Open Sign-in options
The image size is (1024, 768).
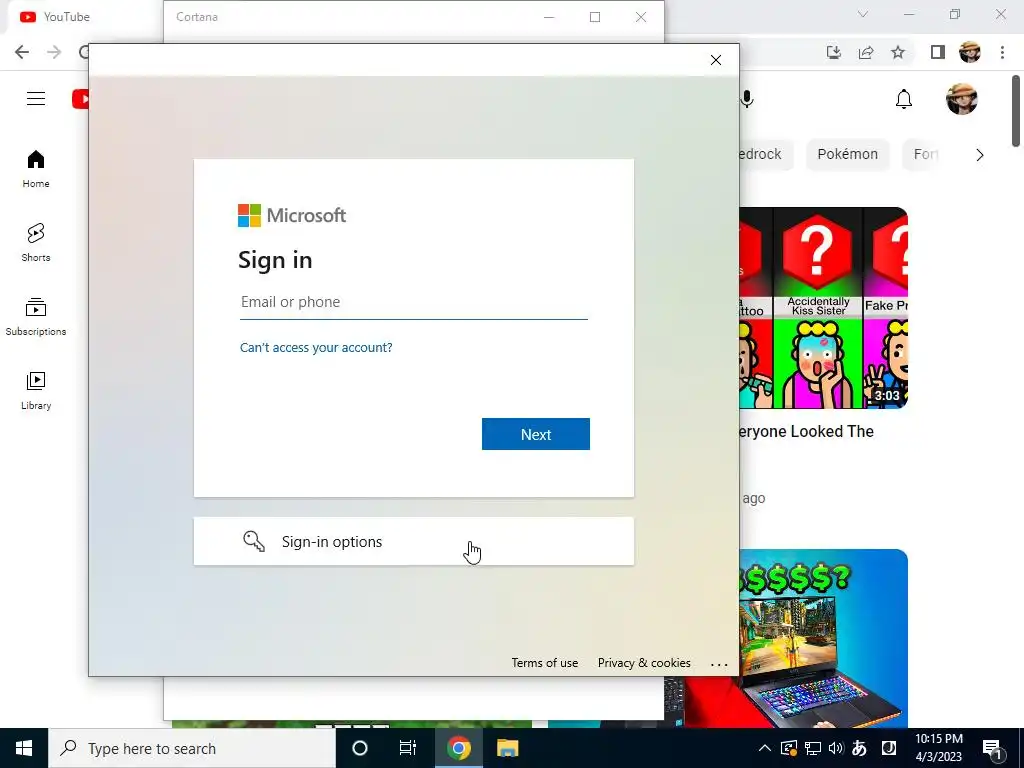(413, 541)
